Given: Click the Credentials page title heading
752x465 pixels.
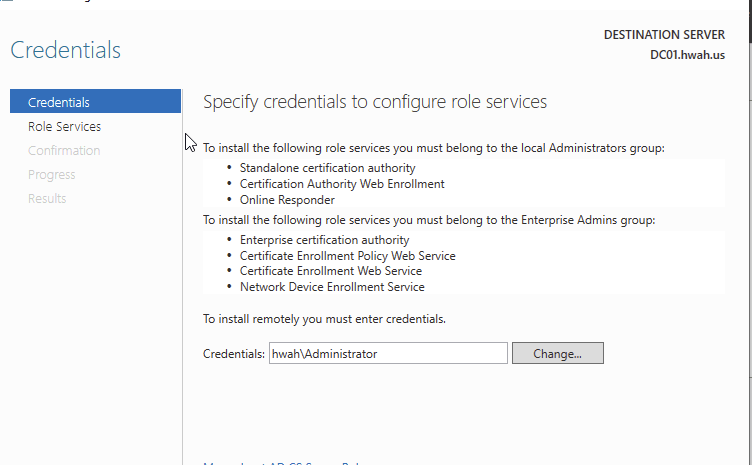Looking at the screenshot, I should click(65, 50).
